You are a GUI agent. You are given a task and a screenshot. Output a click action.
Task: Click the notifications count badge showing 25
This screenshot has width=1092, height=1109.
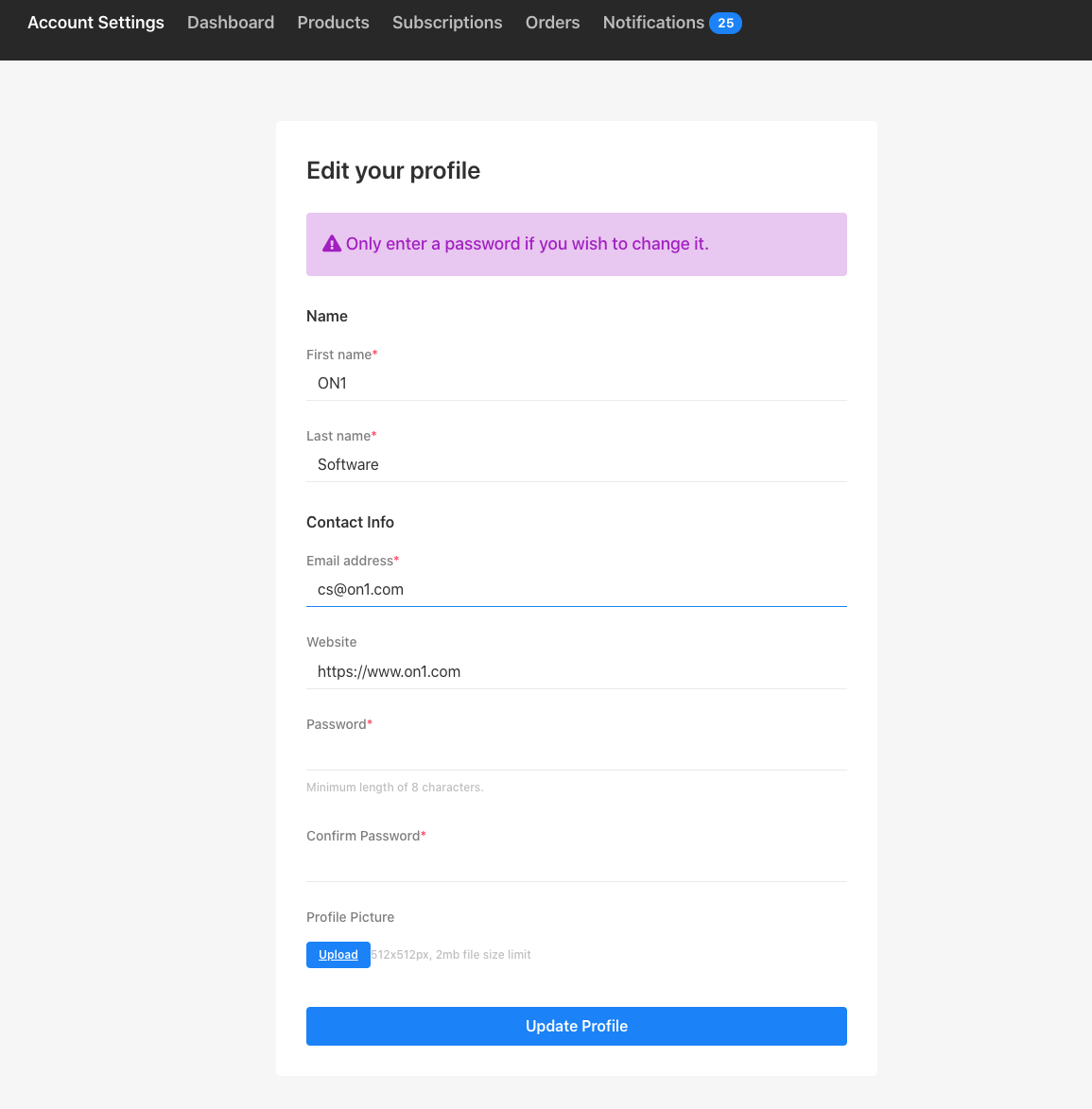[725, 23]
